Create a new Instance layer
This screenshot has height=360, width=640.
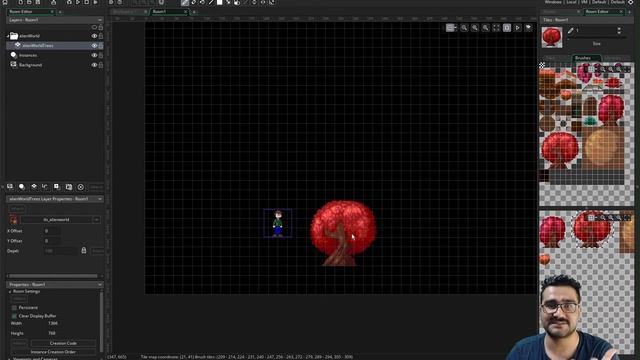(x=22, y=187)
